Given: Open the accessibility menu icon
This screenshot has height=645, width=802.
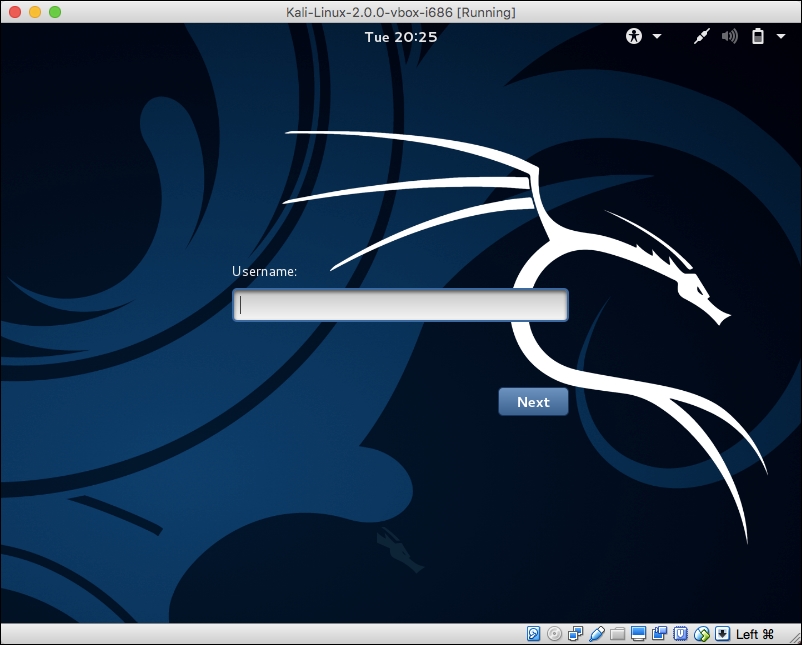Looking at the screenshot, I should tap(634, 36).
